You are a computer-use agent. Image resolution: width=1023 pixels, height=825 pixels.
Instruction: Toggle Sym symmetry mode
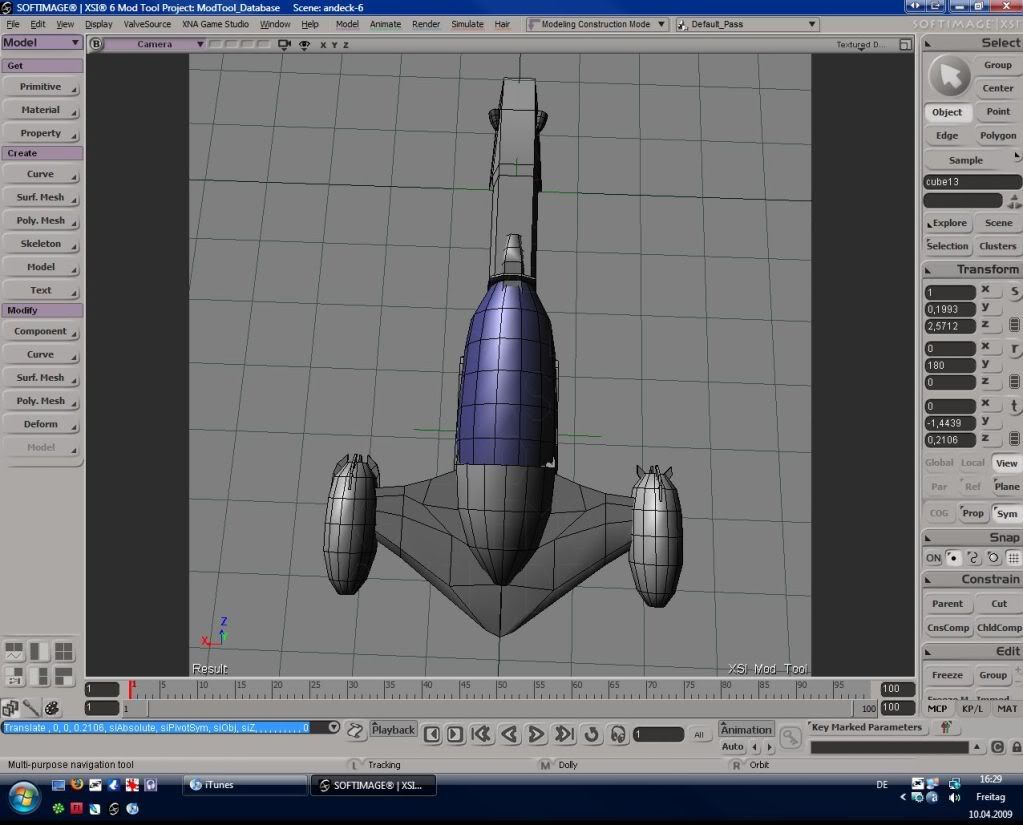tap(1007, 514)
